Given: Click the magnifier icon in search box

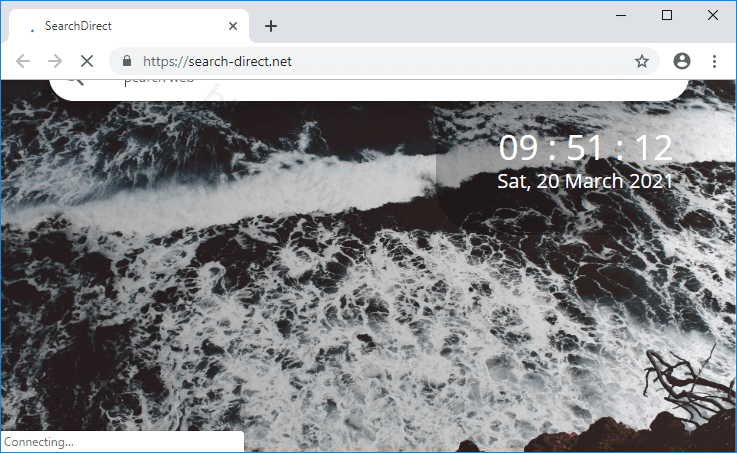Looking at the screenshot, I should 75,82.
